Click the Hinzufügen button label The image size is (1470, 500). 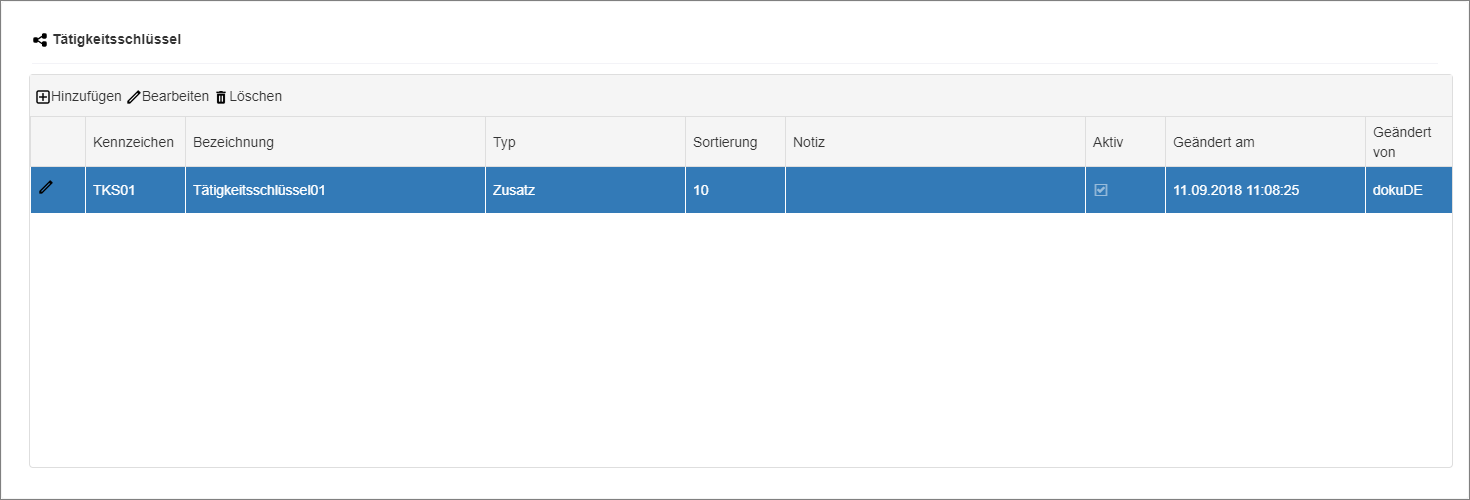pos(86,97)
